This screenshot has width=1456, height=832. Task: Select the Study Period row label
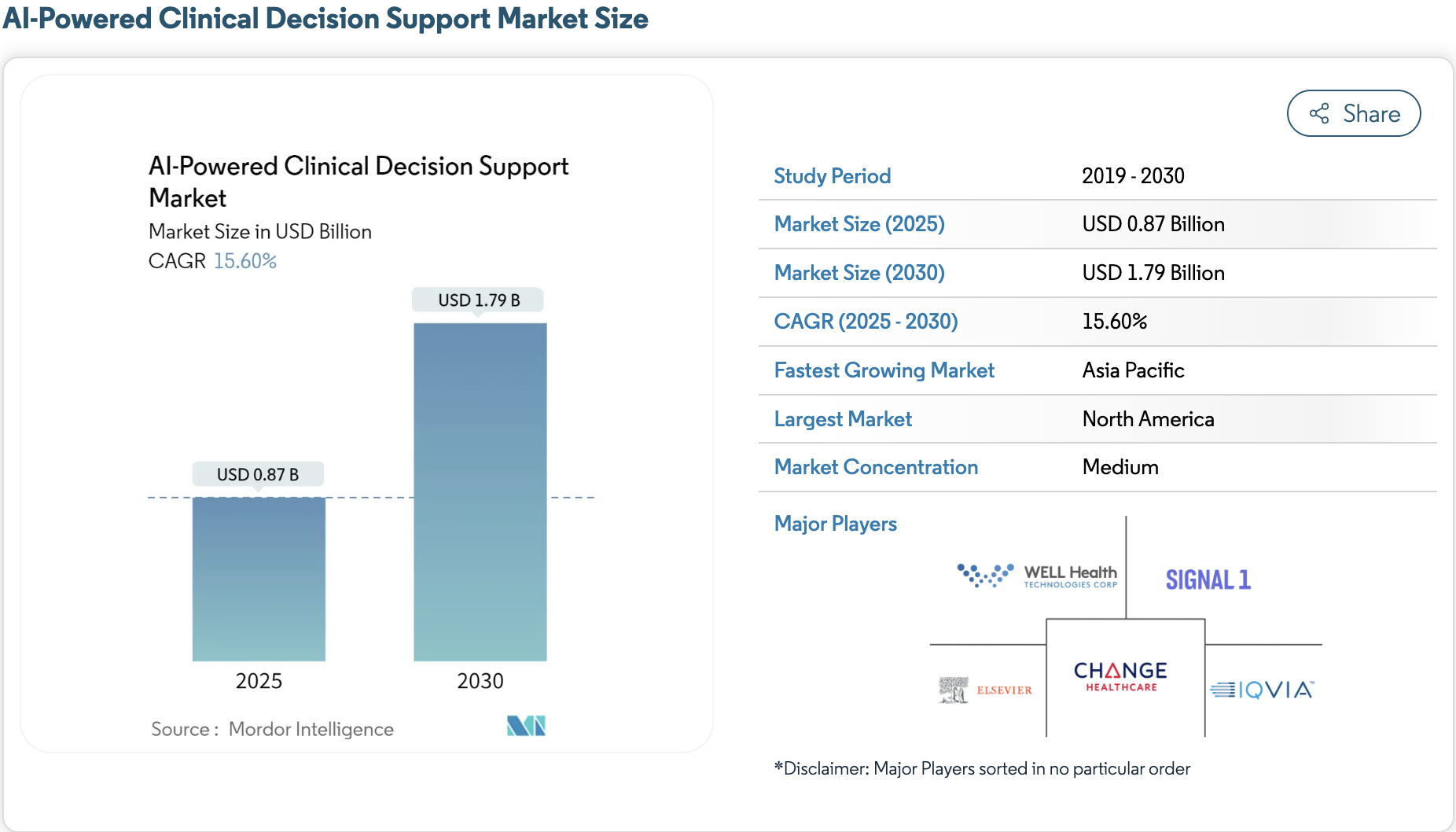[x=832, y=176]
